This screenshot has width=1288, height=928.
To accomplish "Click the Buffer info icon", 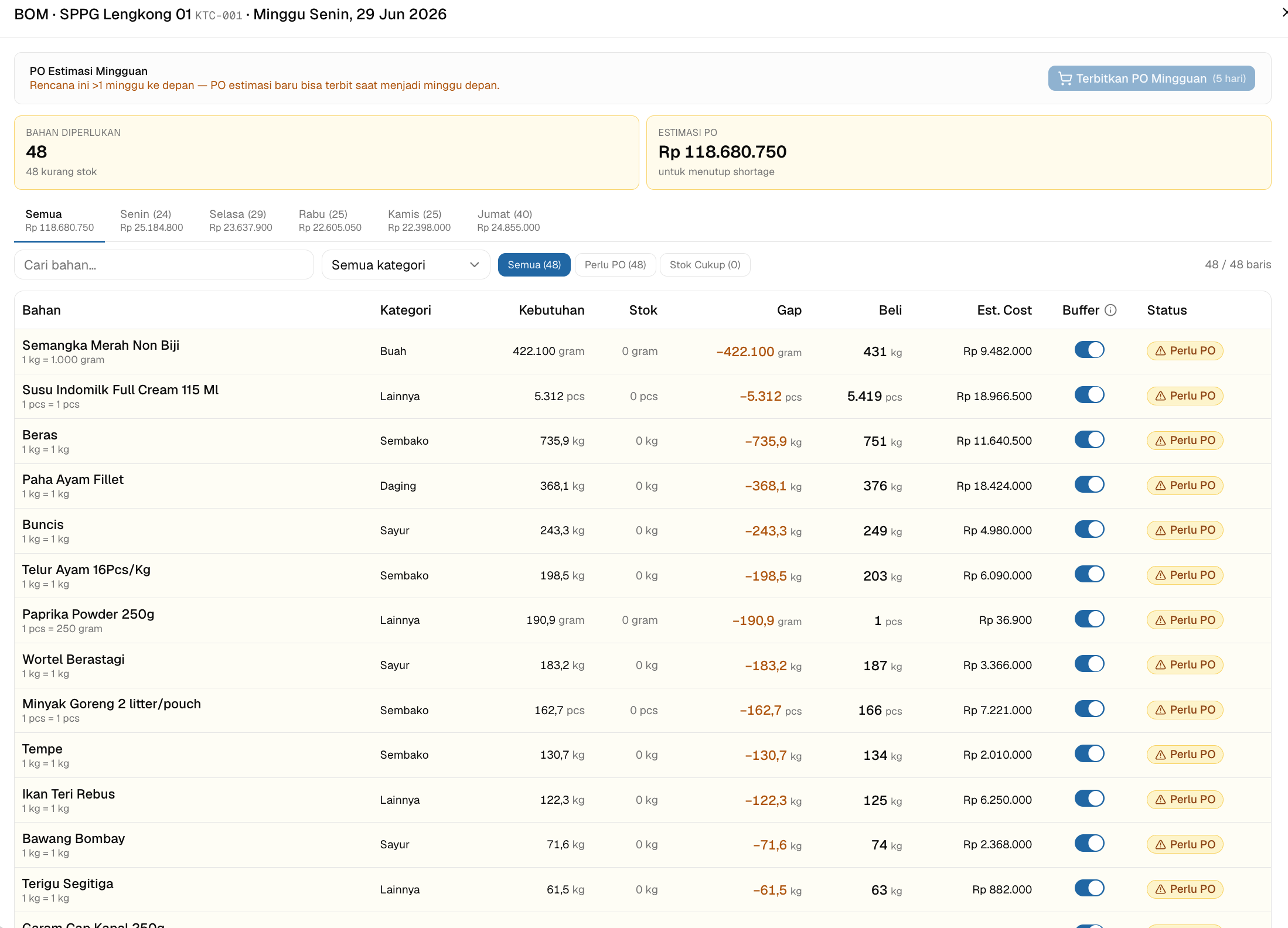I will pos(1110,311).
